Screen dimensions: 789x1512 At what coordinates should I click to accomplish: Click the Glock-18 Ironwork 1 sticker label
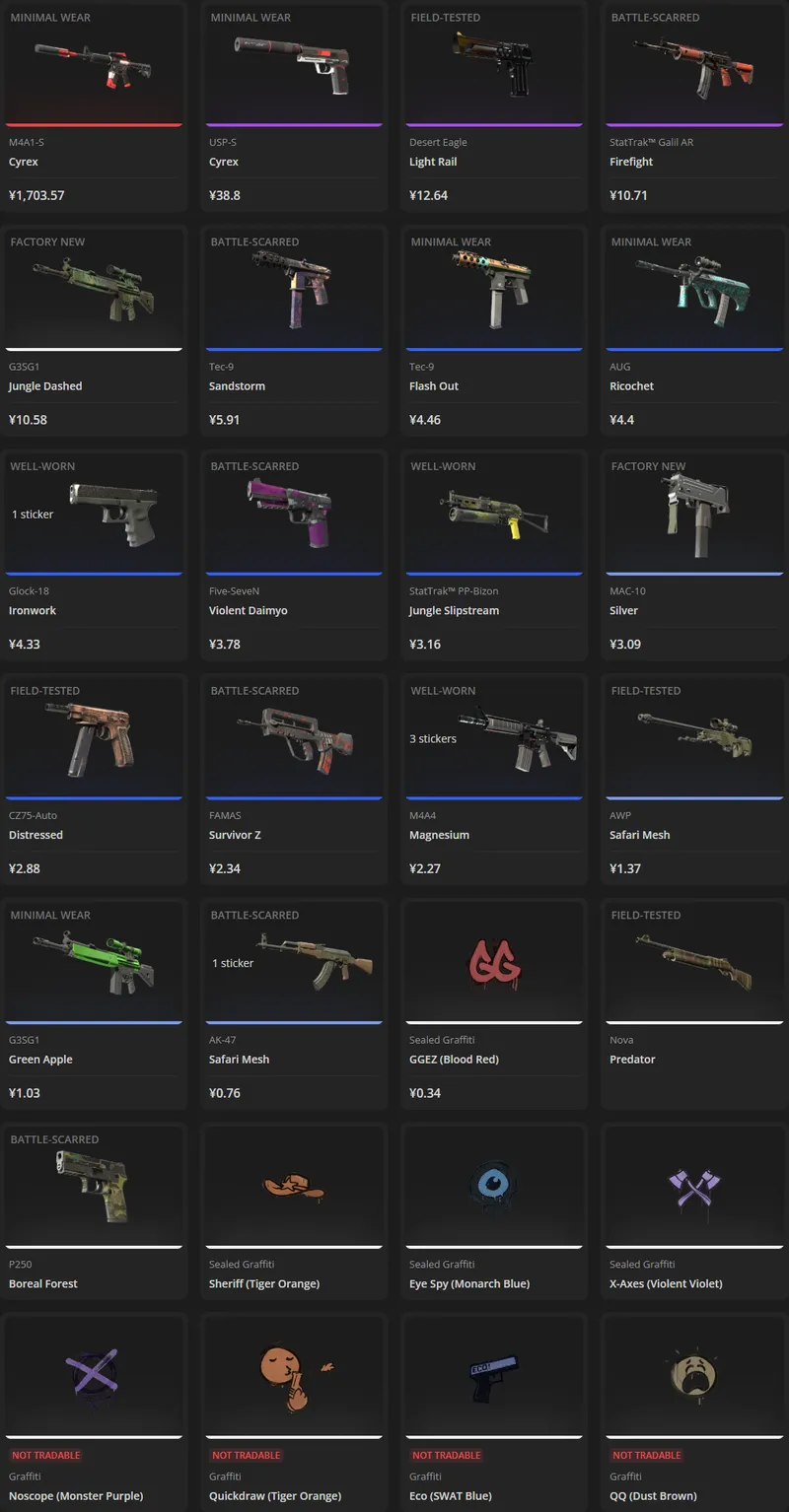33,515
